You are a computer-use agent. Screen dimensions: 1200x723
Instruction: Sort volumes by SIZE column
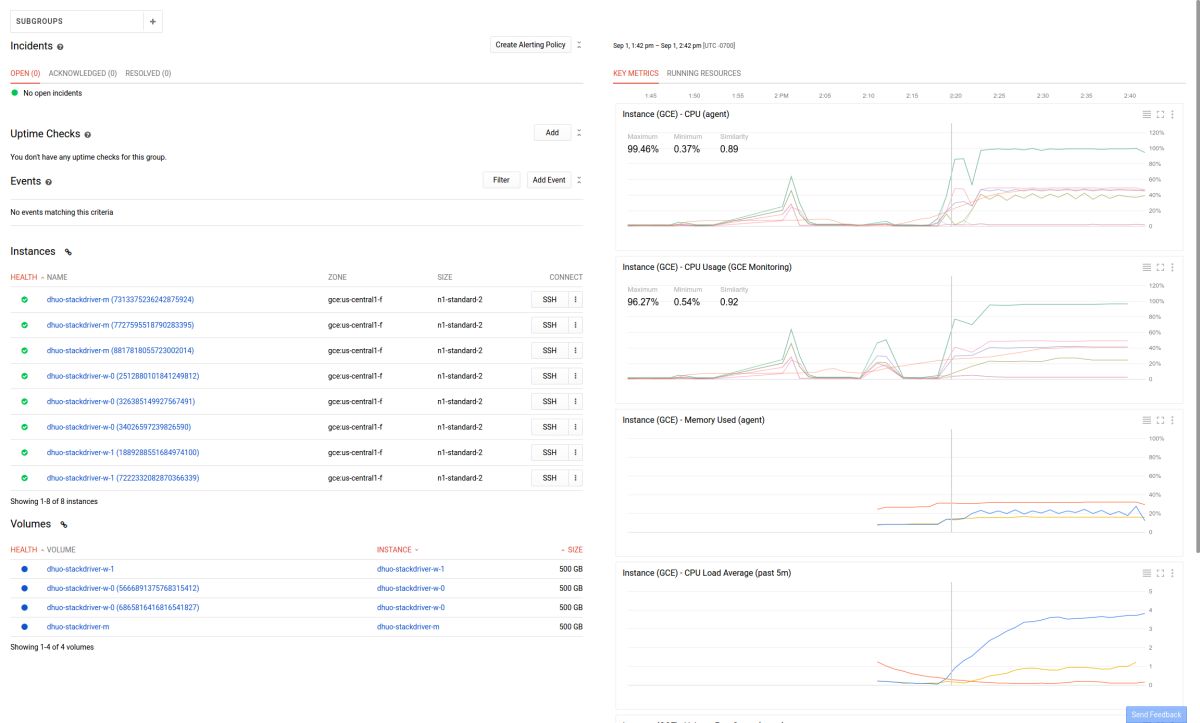click(x=573, y=550)
